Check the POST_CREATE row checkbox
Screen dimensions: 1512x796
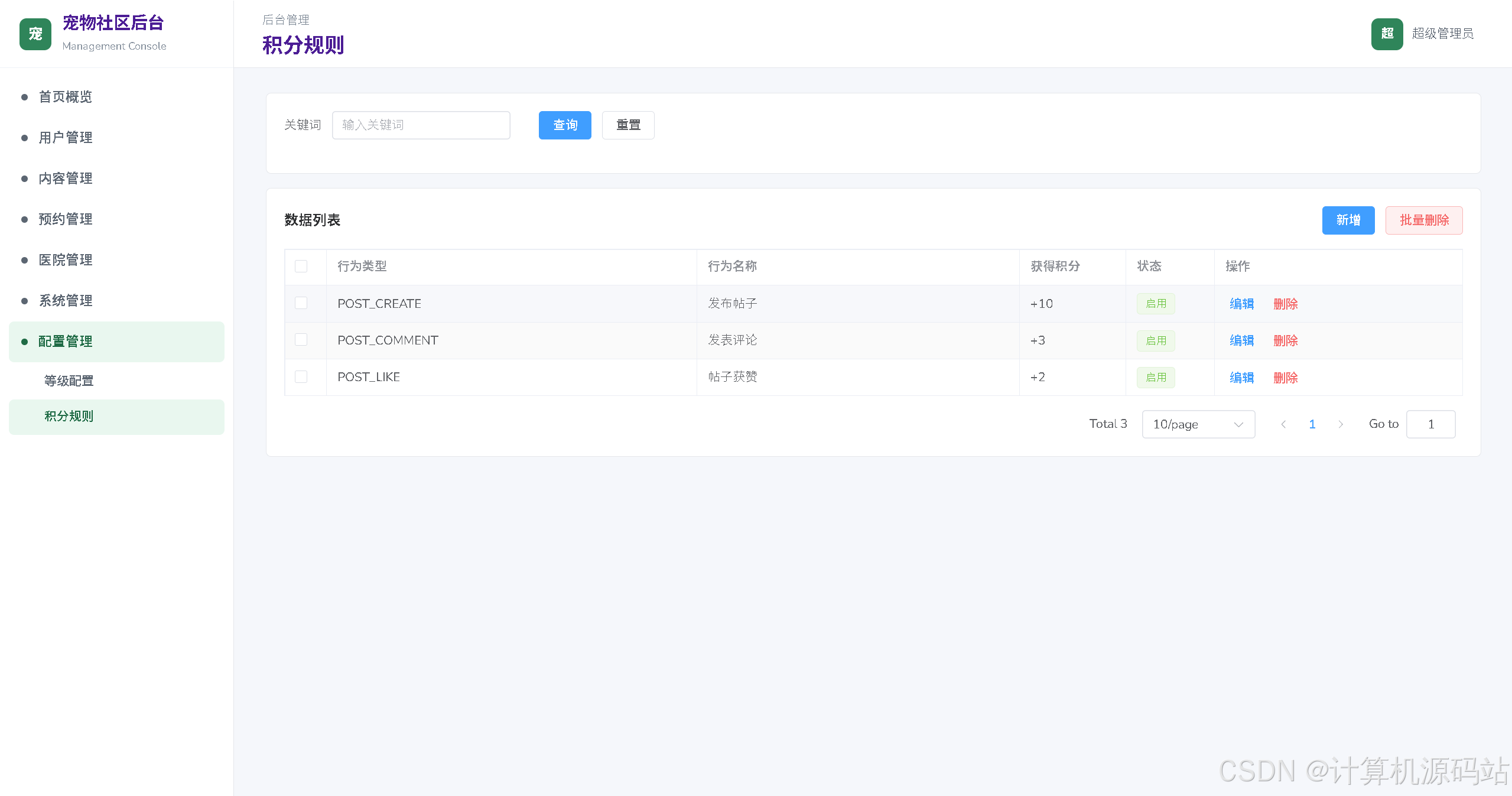point(301,303)
